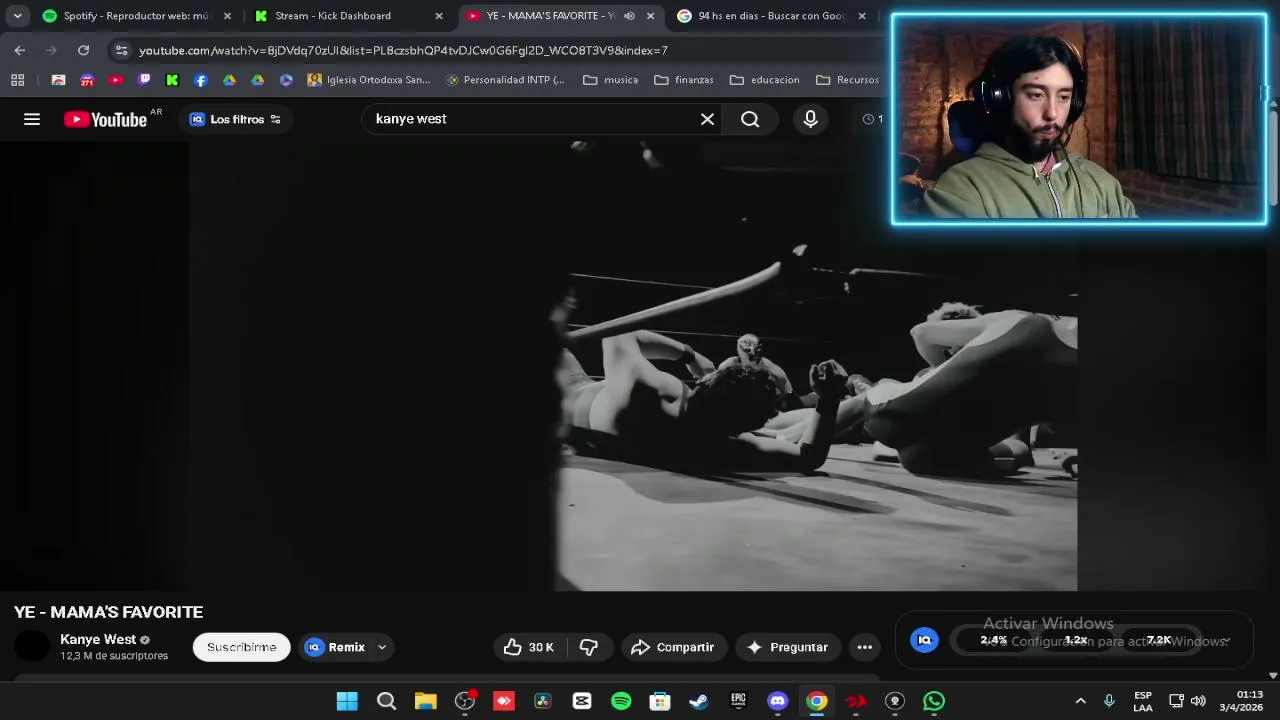Mute the YouTube tab via speaker icon

[629, 16]
